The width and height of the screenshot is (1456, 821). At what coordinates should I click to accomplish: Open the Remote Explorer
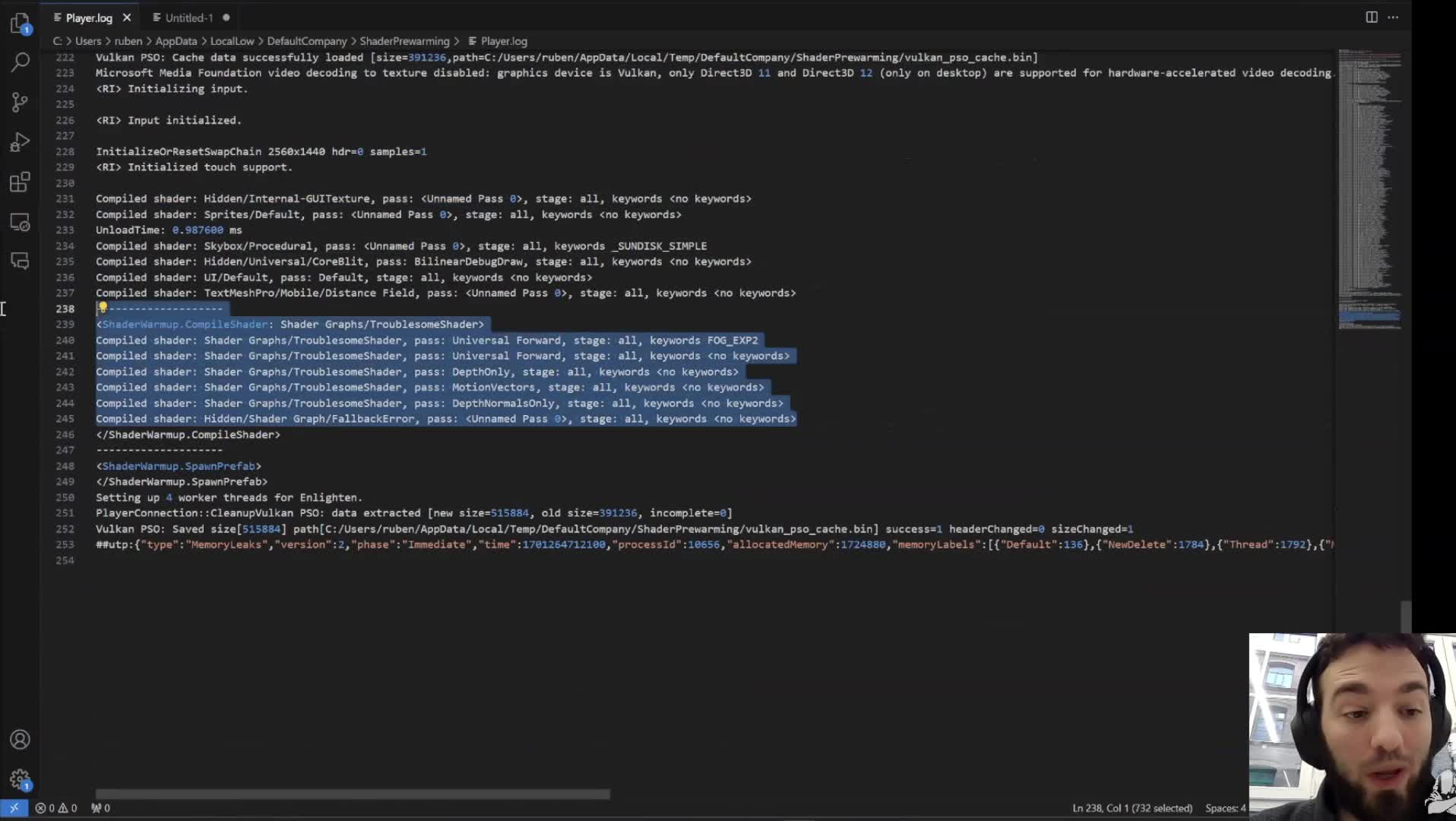click(x=19, y=222)
